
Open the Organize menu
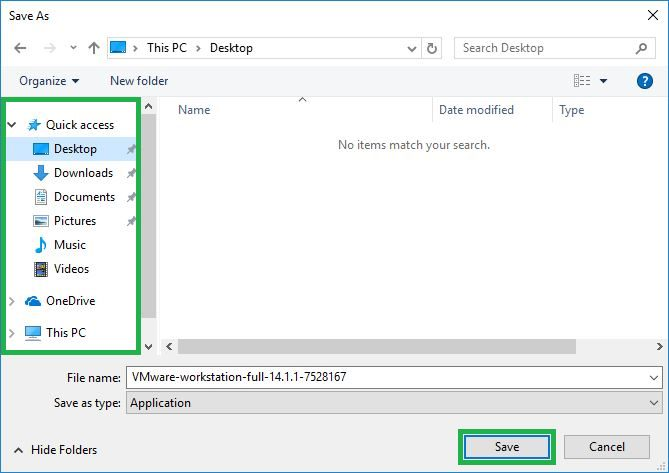49,81
